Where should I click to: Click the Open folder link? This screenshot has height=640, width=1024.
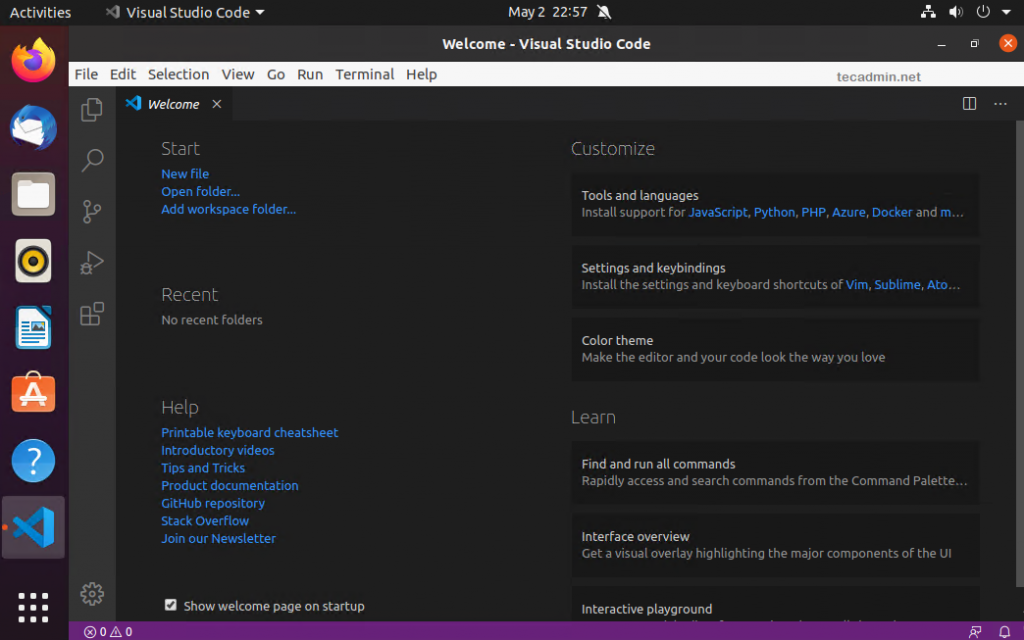(200, 192)
